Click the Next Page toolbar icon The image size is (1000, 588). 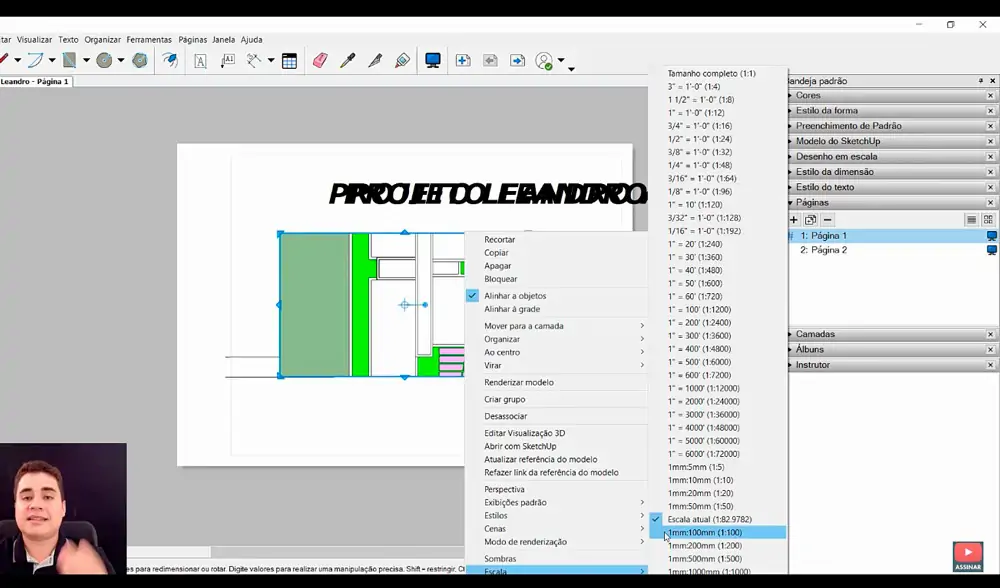tap(517, 61)
